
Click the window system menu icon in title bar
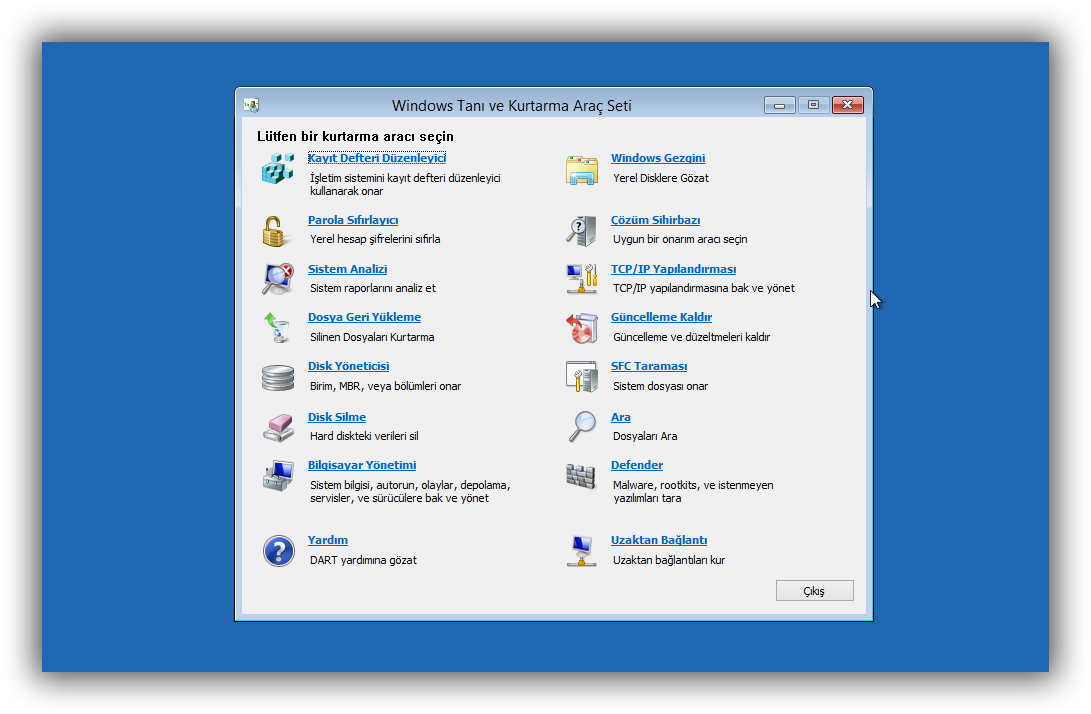(x=251, y=105)
